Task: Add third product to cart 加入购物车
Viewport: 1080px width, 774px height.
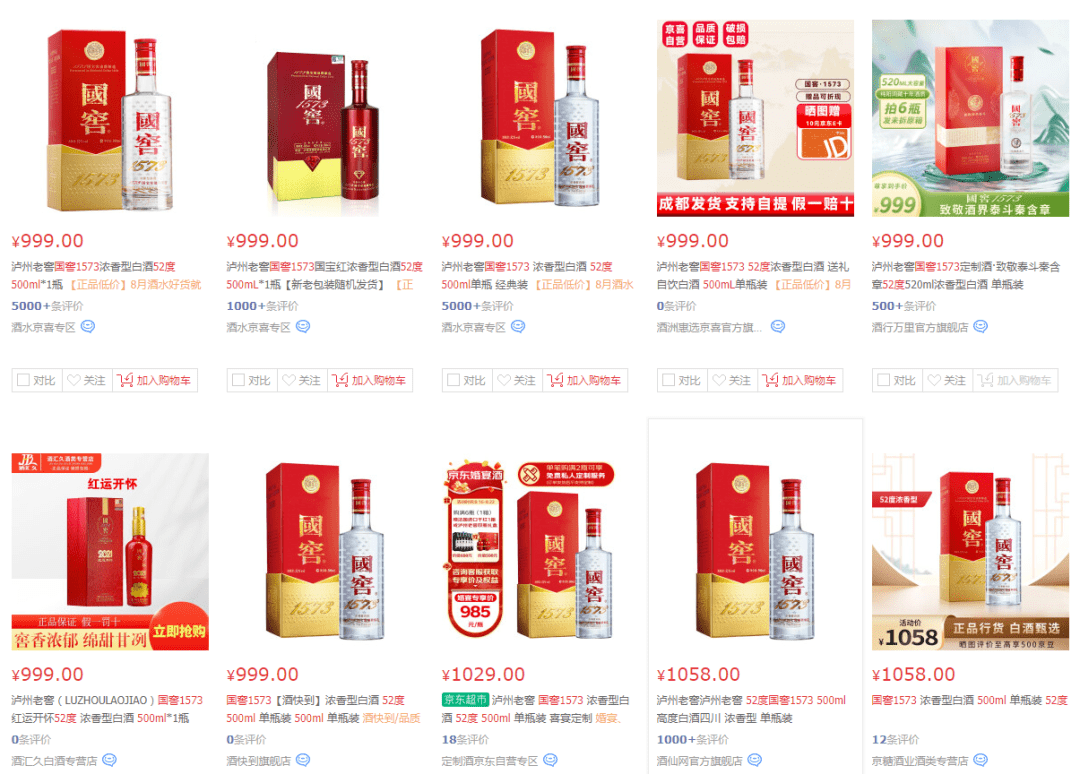Action: [585, 380]
